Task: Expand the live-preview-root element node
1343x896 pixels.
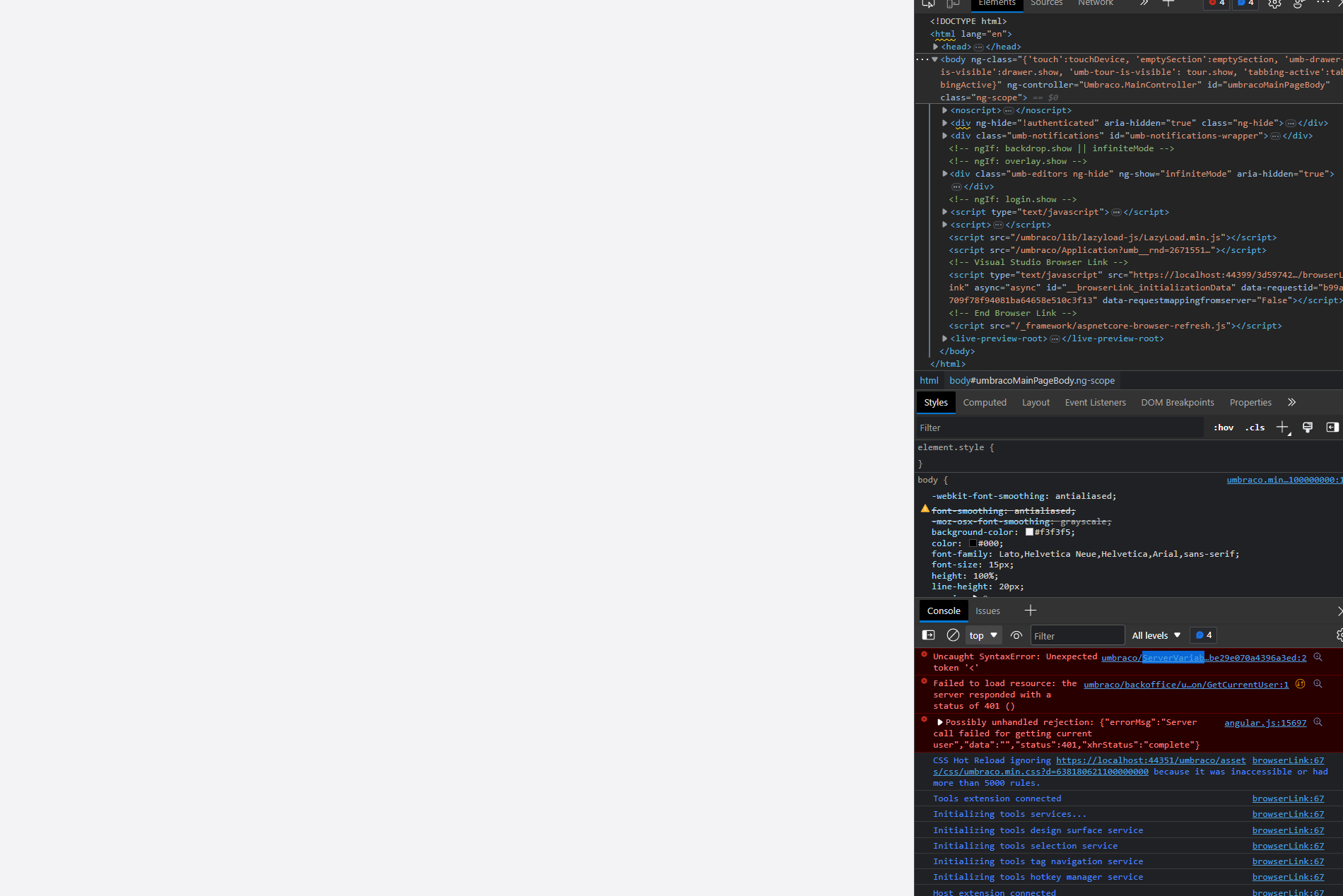Action: [x=945, y=338]
